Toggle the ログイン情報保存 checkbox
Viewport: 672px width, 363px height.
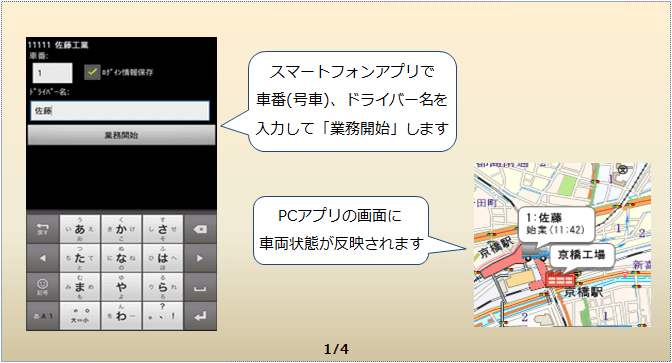92,72
